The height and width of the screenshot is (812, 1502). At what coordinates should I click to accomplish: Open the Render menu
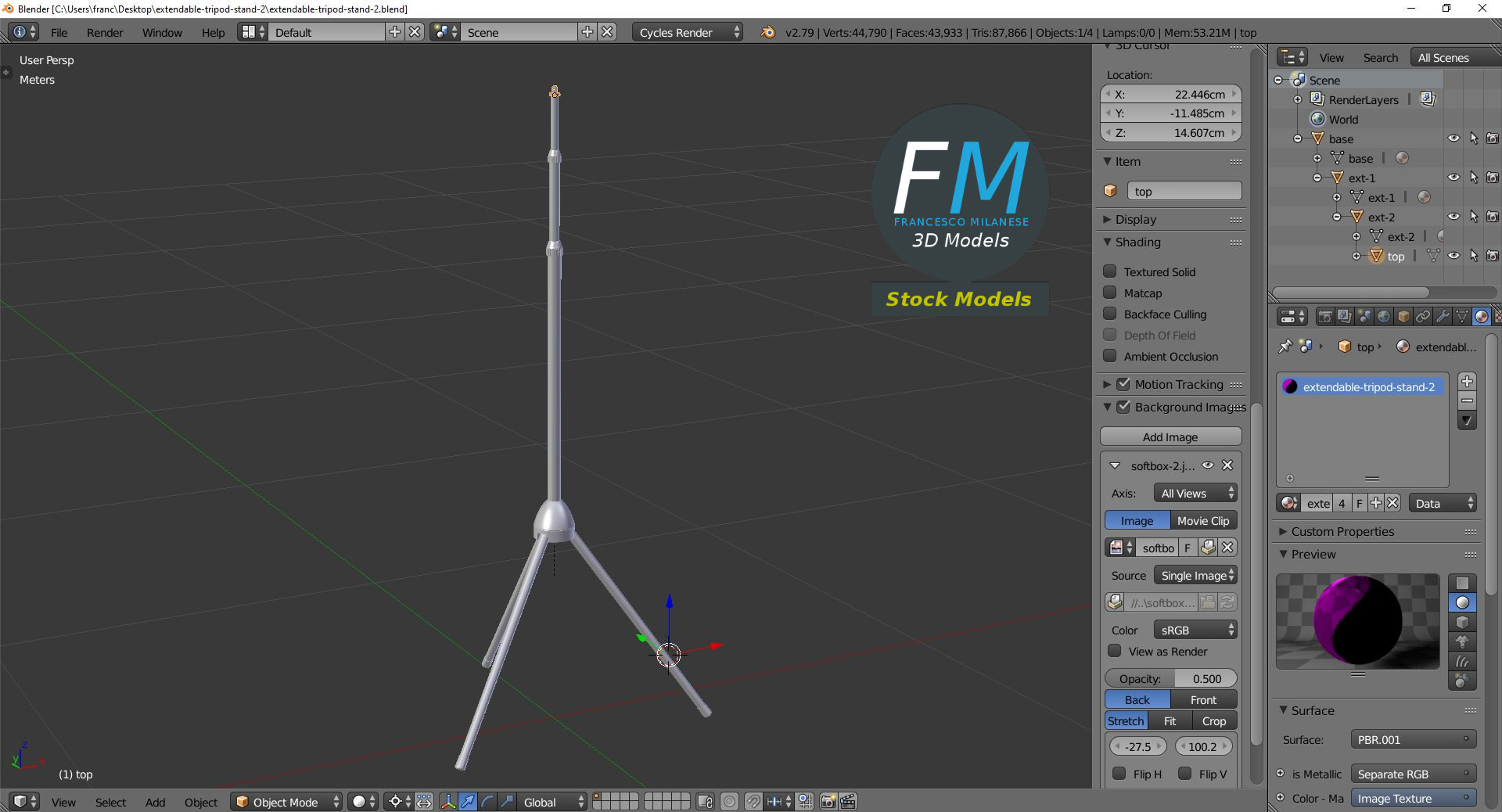point(105,32)
